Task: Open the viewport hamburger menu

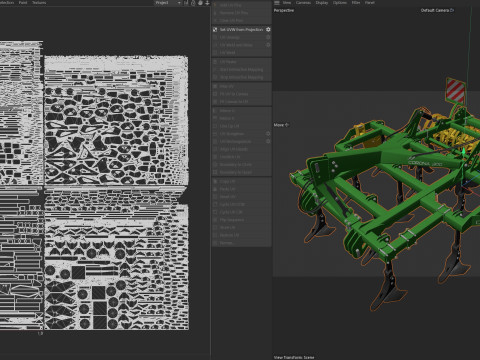Action: (277, 3)
